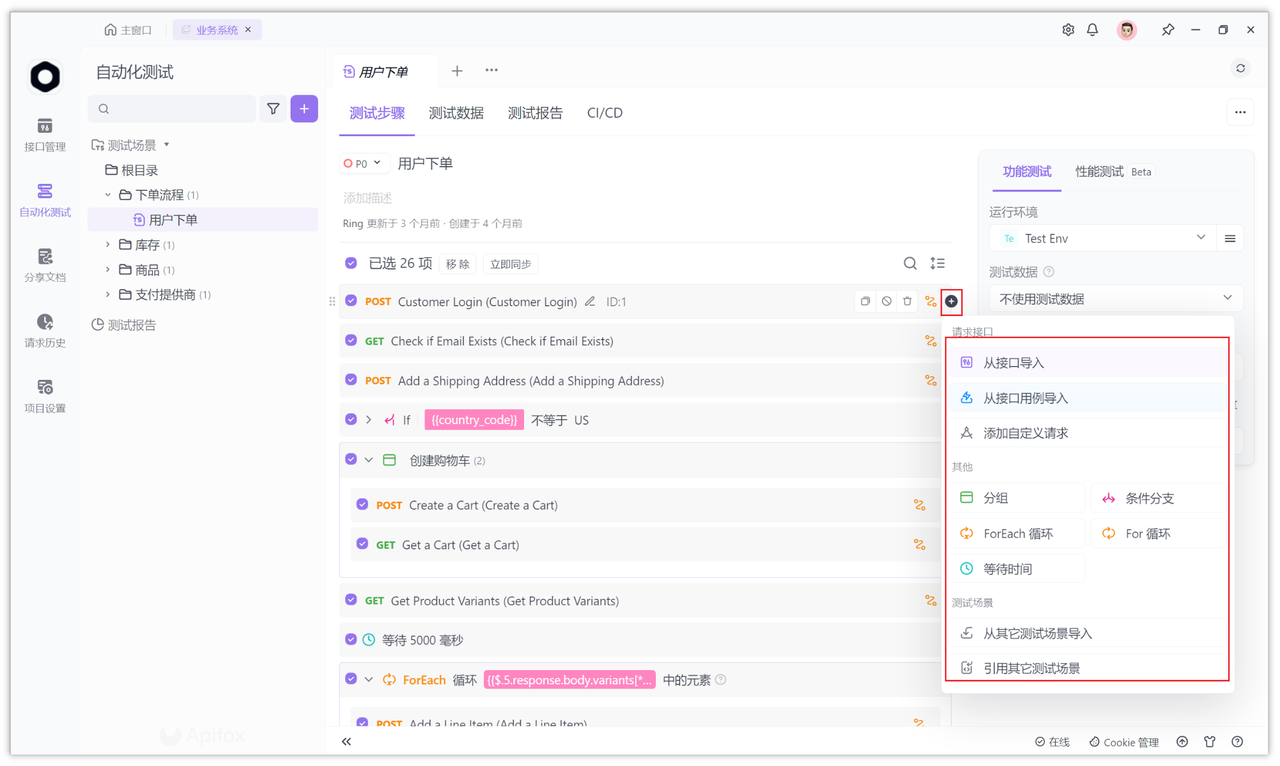This screenshot has height=766, width=1280.
Task: Click 移除 button for selected items
Action: [458, 264]
